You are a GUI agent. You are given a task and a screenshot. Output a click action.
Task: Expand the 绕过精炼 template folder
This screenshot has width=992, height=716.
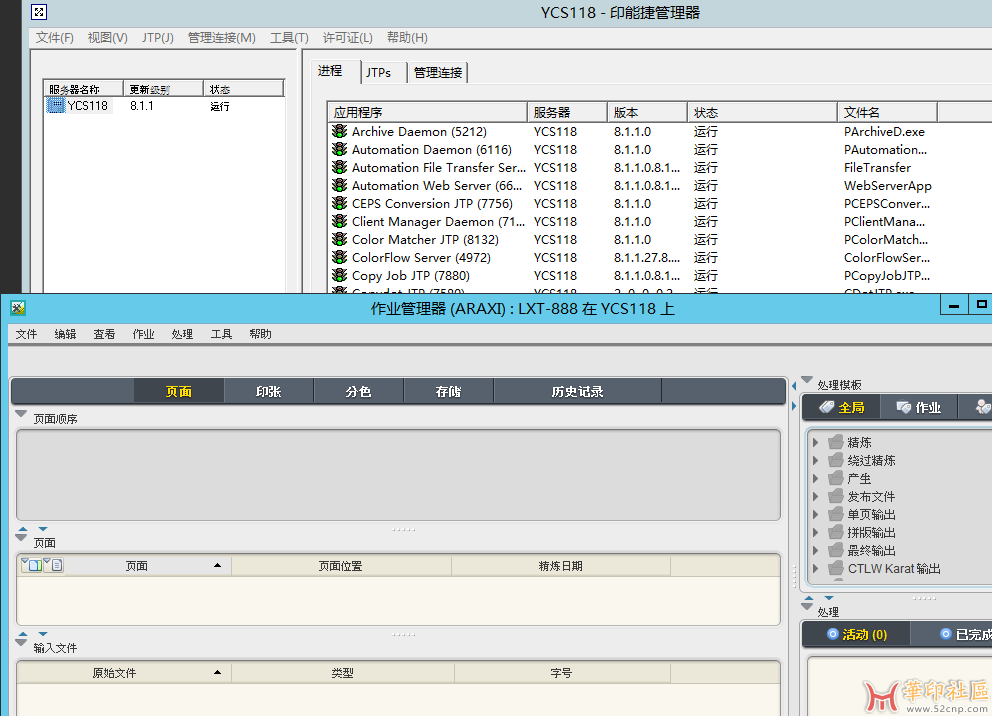click(x=815, y=460)
